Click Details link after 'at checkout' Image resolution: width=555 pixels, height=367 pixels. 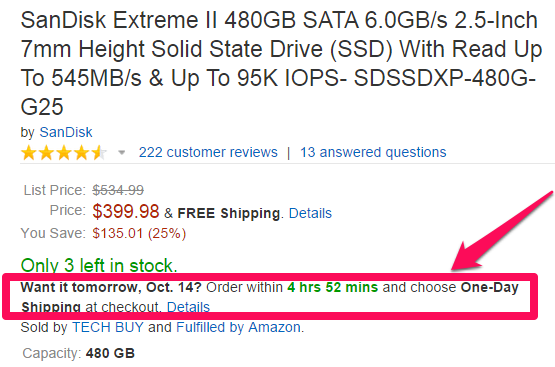[x=188, y=307]
